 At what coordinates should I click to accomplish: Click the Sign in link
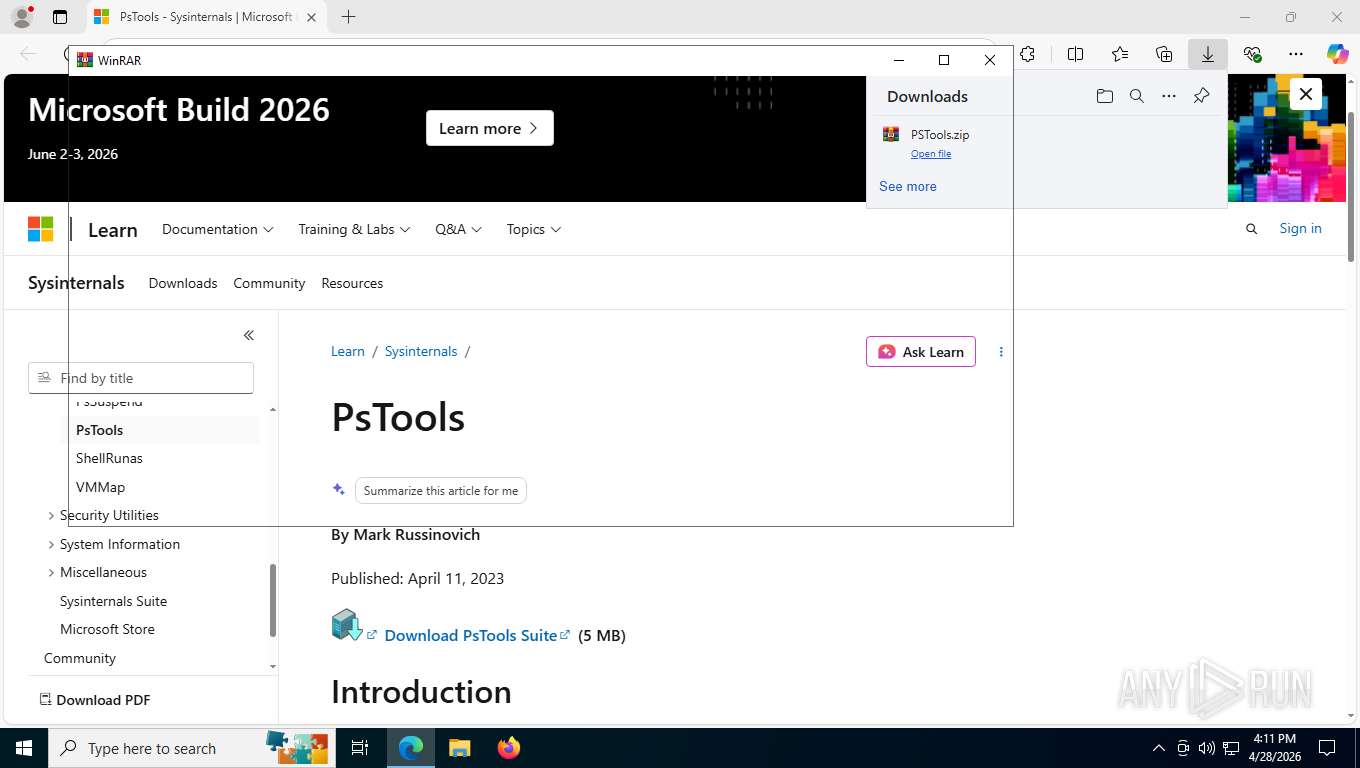pos(1300,229)
